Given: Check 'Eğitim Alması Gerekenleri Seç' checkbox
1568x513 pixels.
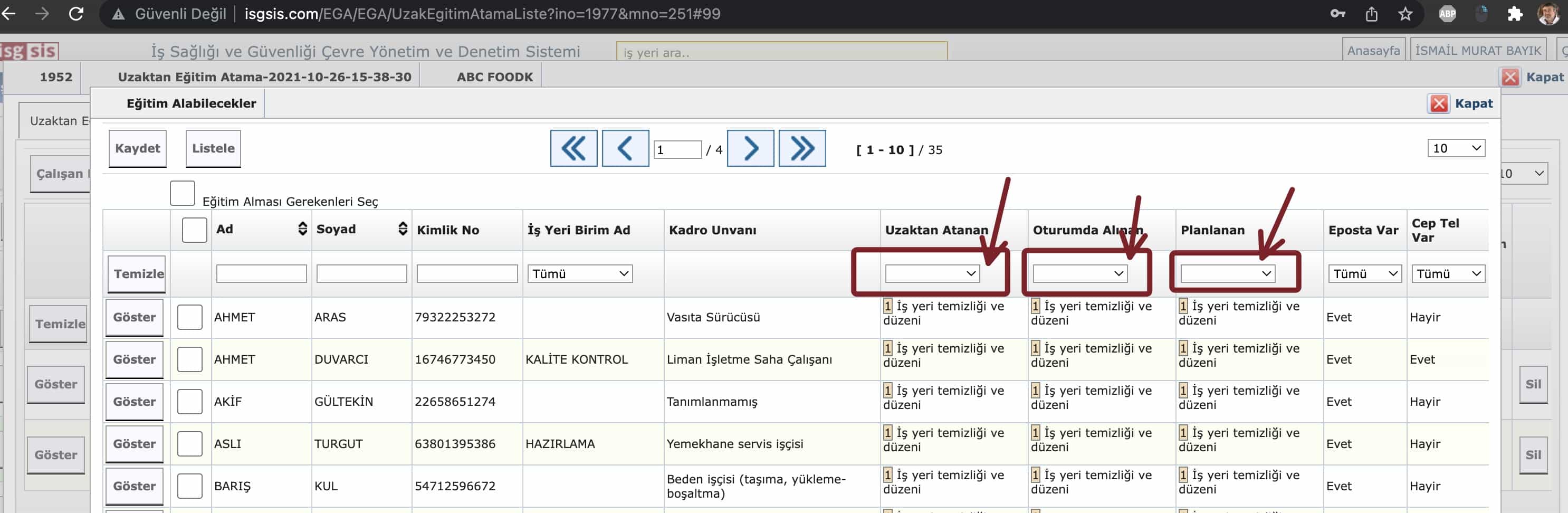Looking at the screenshot, I should point(182,193).
